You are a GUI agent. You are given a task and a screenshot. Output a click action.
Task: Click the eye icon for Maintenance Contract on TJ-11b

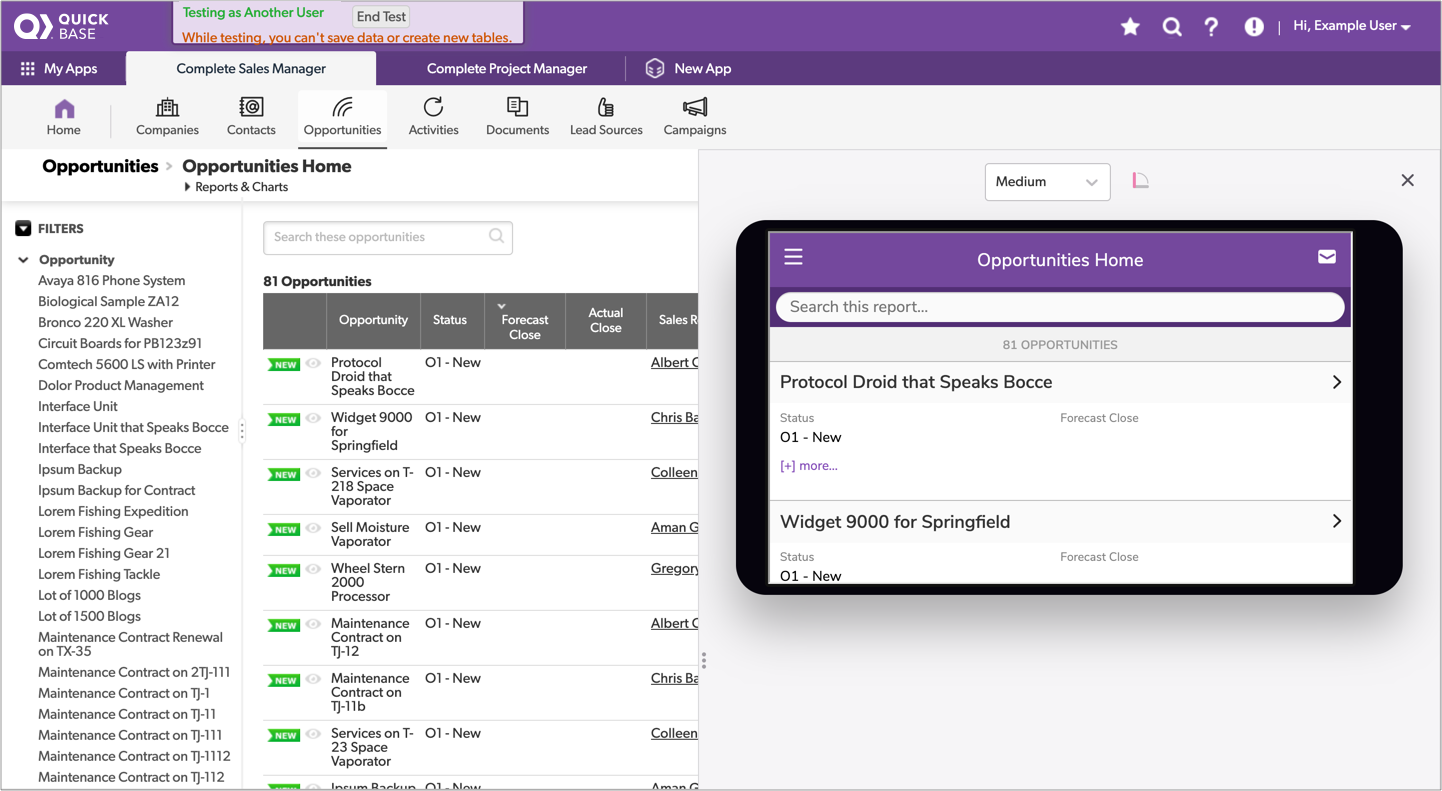313,680
